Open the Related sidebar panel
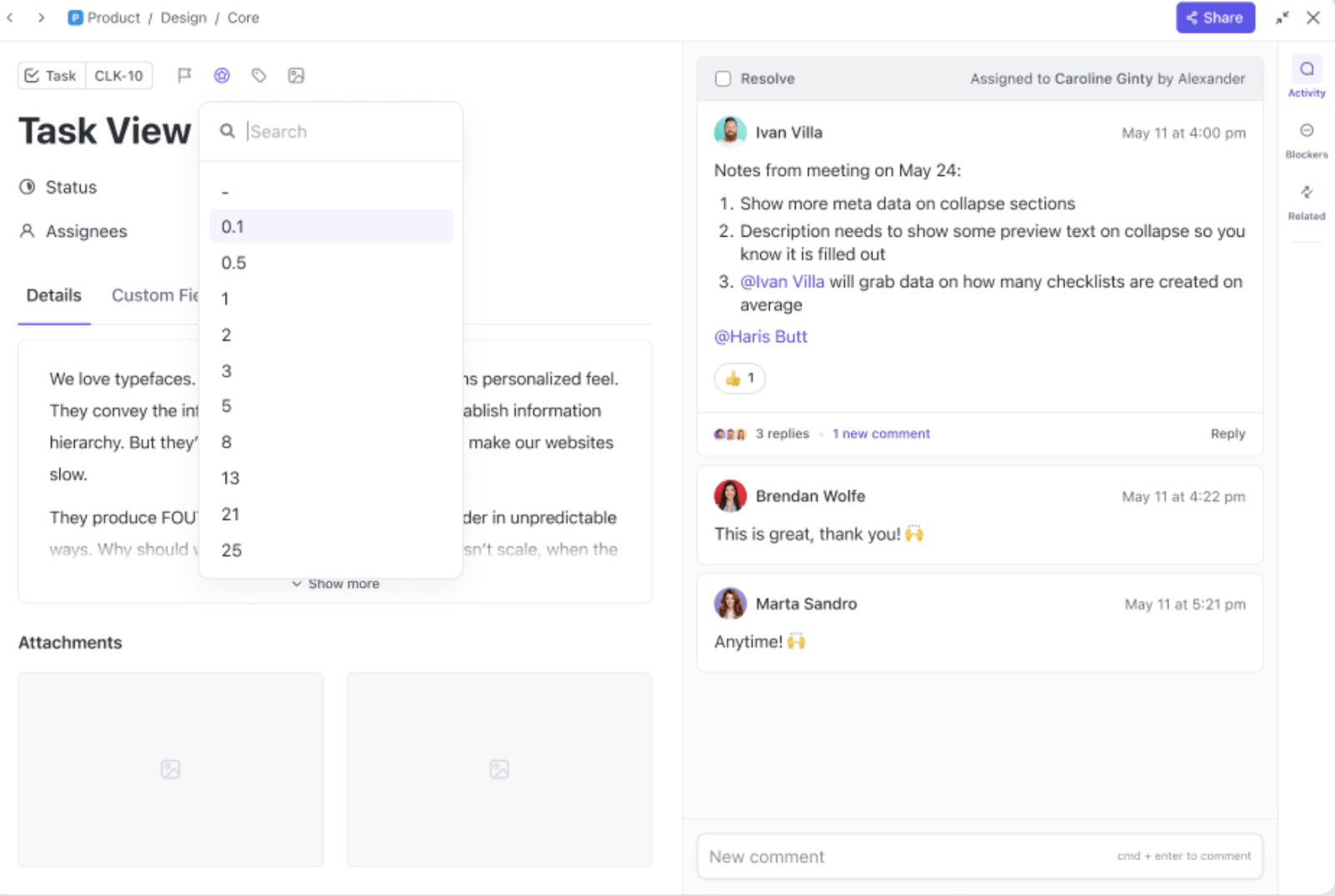Viewport: 1335px width, 896px height. pyautogui.click(x=1306, y=200)
